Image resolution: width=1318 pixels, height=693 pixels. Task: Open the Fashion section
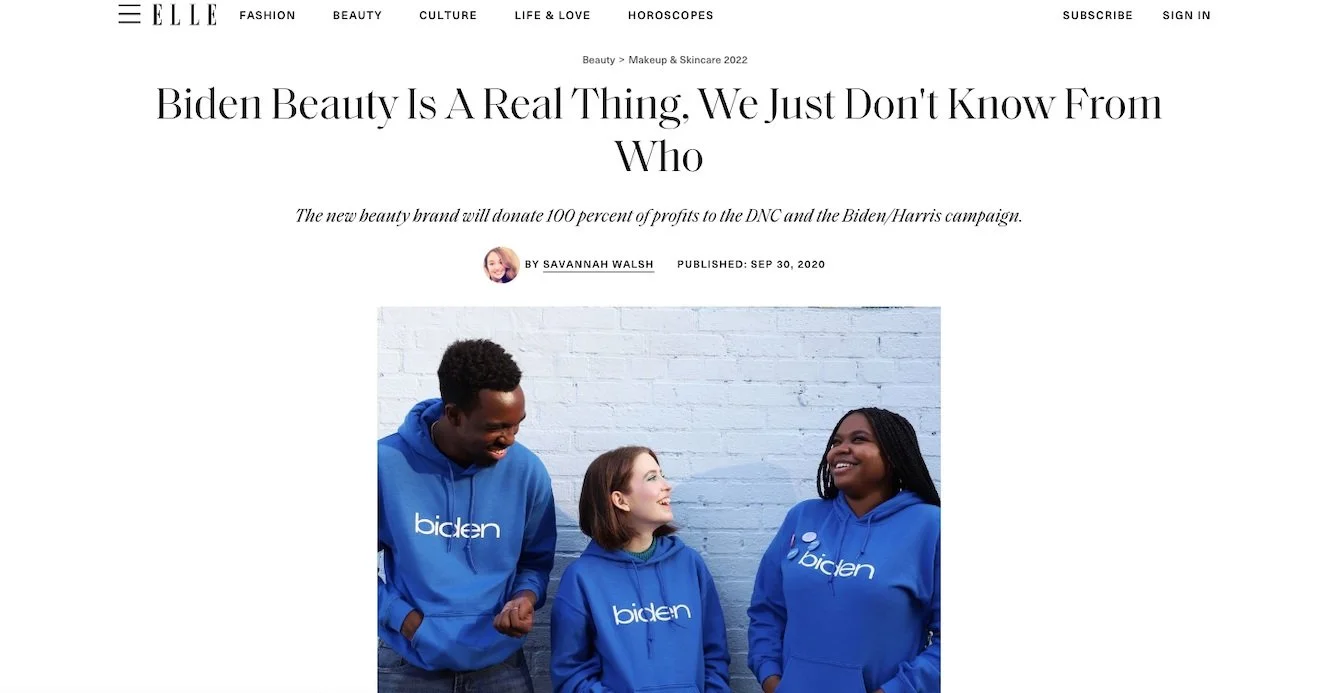coord(267,15)
